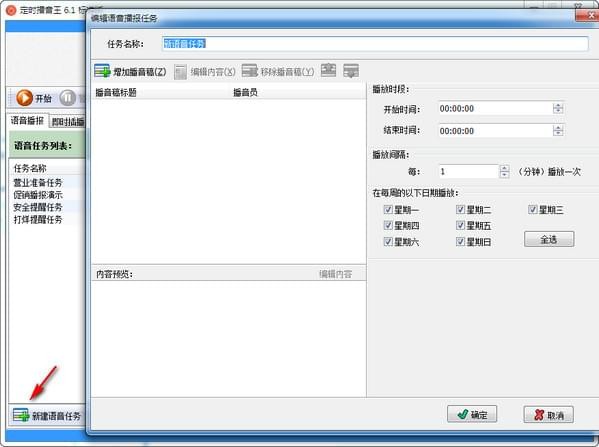Click the 编辑内容 toolbar icon
Screen dimensions: 599x447
click(x=180, y=72)
